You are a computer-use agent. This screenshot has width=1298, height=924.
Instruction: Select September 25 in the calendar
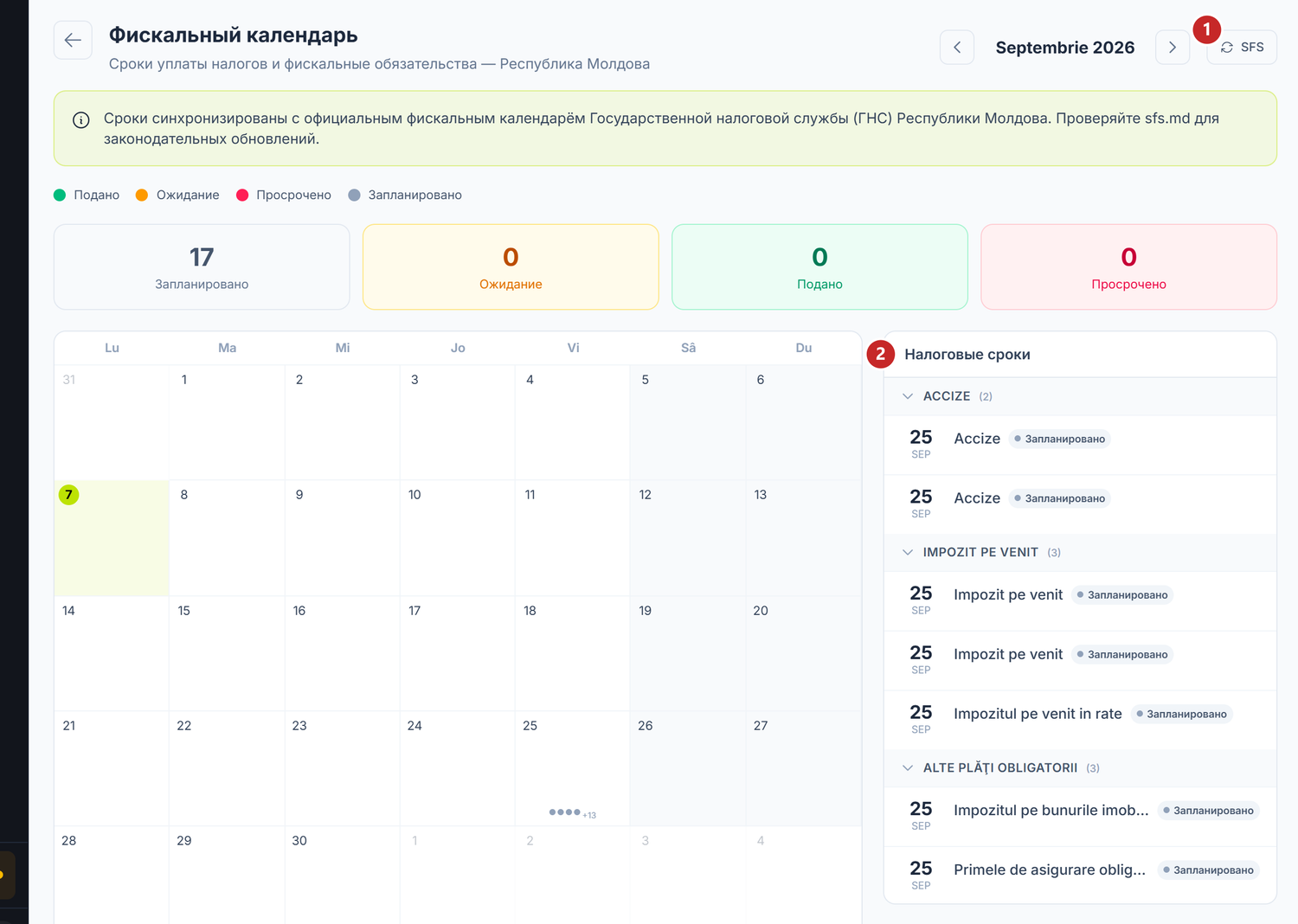tap(572, 768)
